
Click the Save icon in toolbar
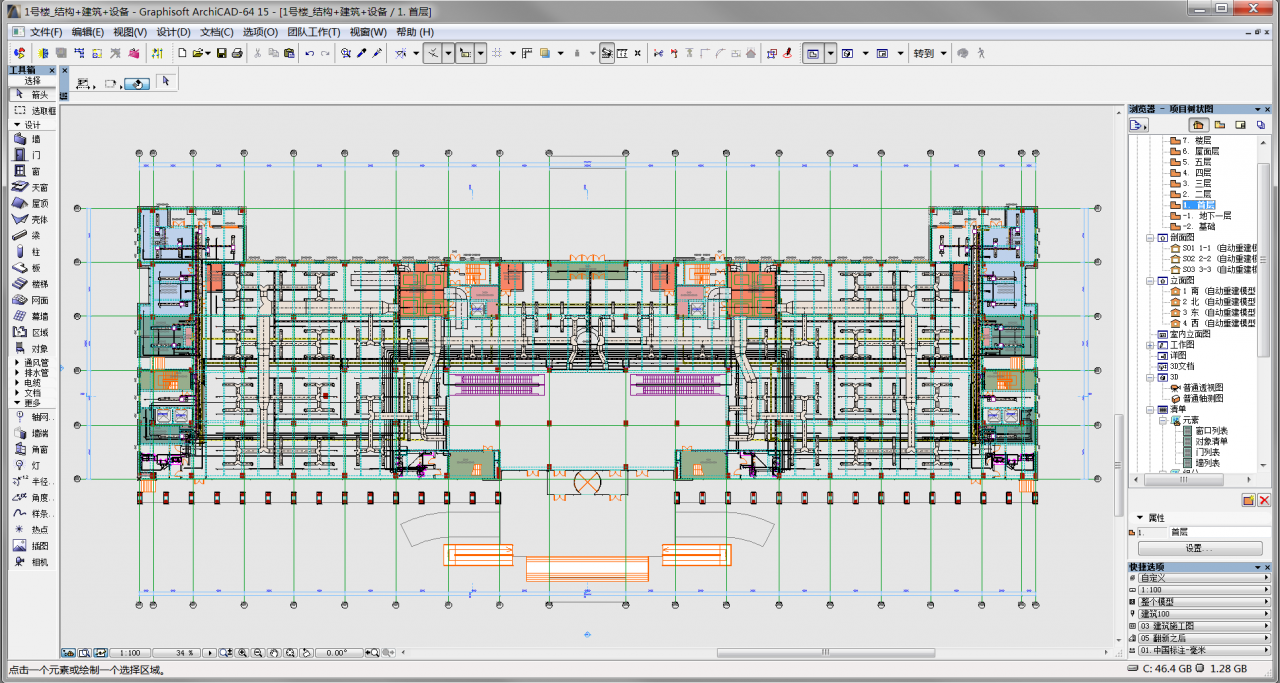[221, 53]
